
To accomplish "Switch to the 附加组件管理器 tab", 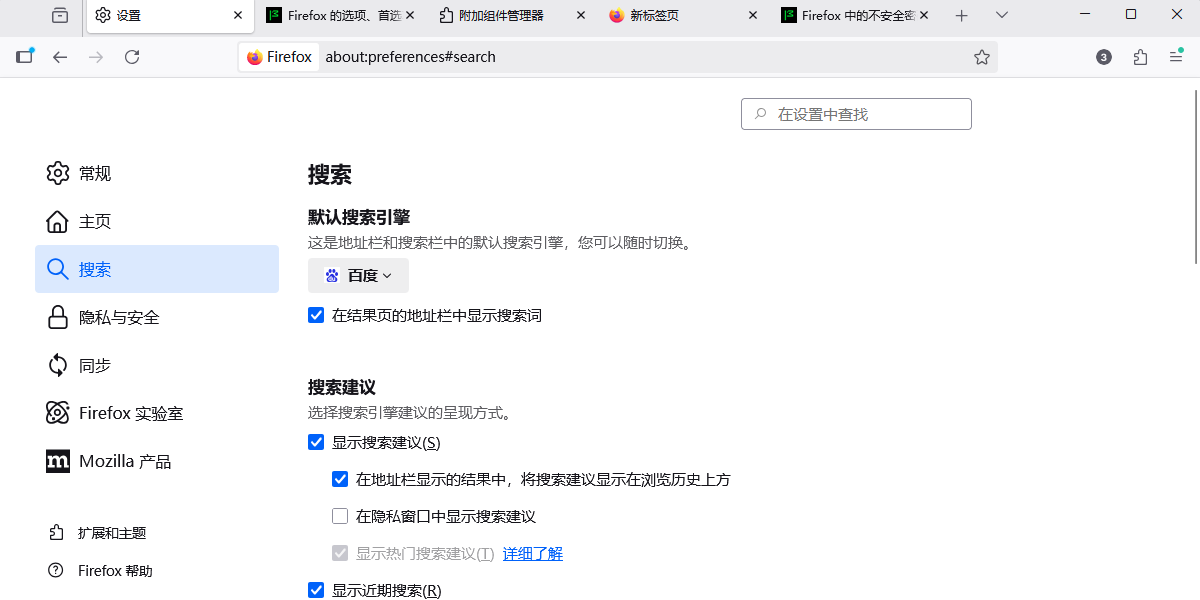I will pyautogui.click(x=512, y=15).
